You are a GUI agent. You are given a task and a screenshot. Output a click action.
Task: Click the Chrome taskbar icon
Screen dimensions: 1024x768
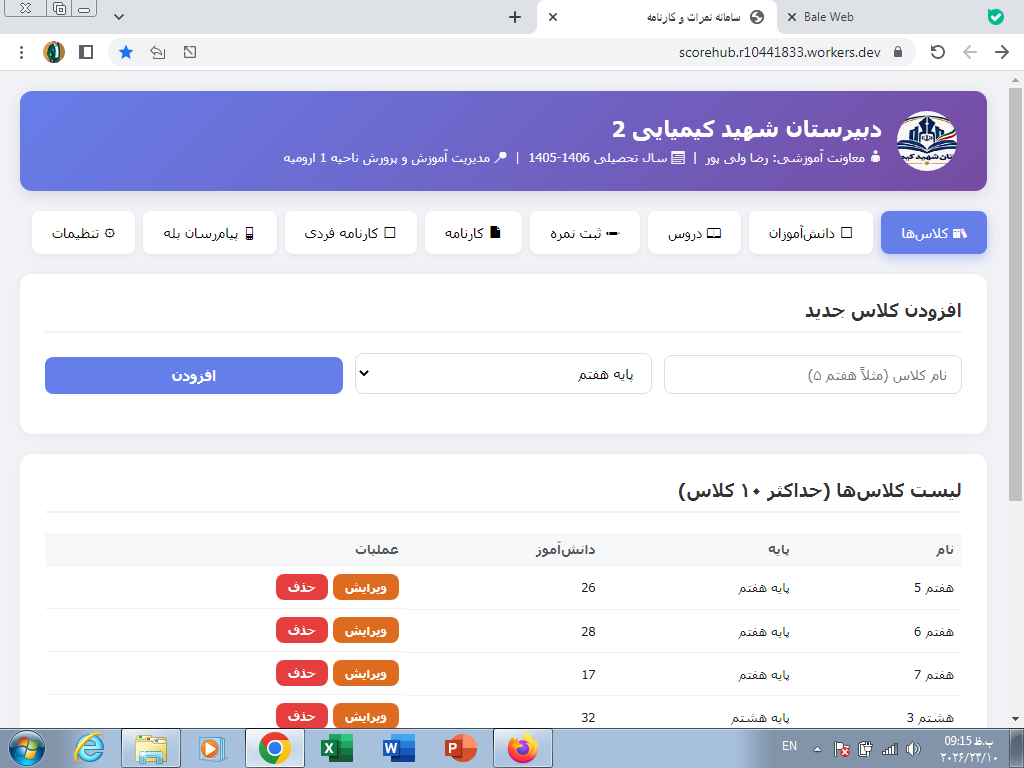pos(274,748)
